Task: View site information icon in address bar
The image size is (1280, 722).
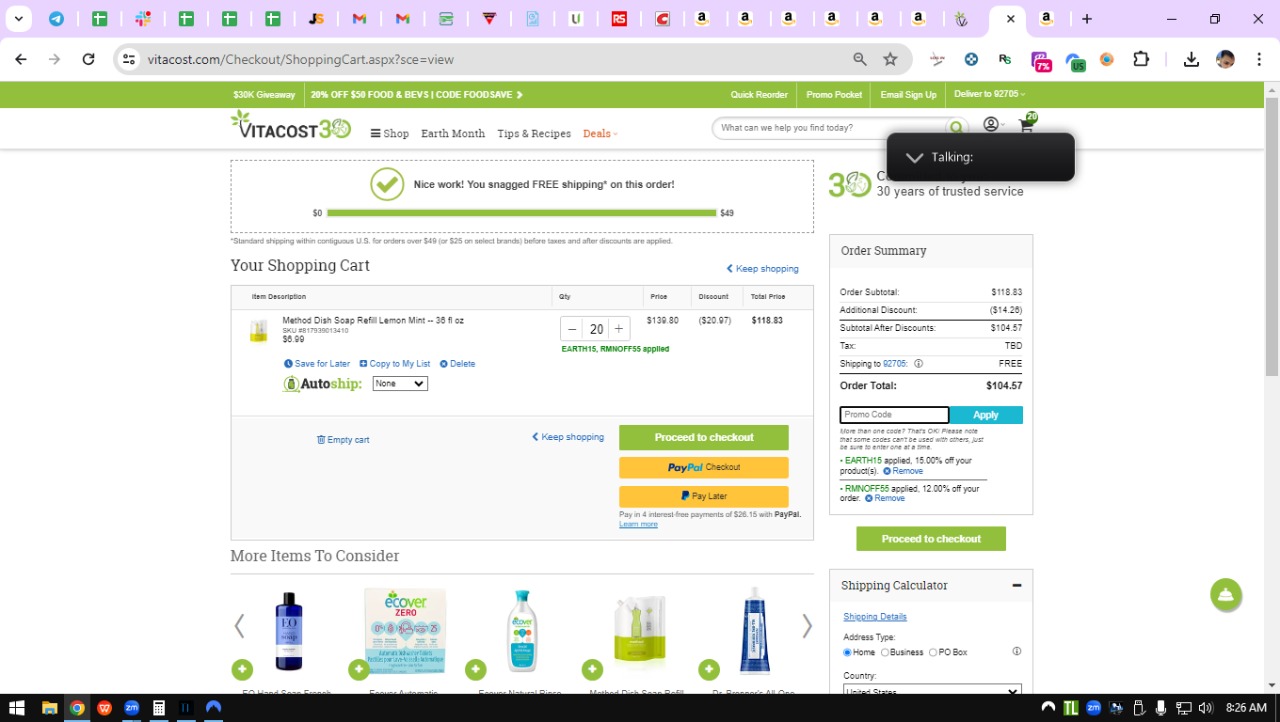Action: click(x=128, y=59)
